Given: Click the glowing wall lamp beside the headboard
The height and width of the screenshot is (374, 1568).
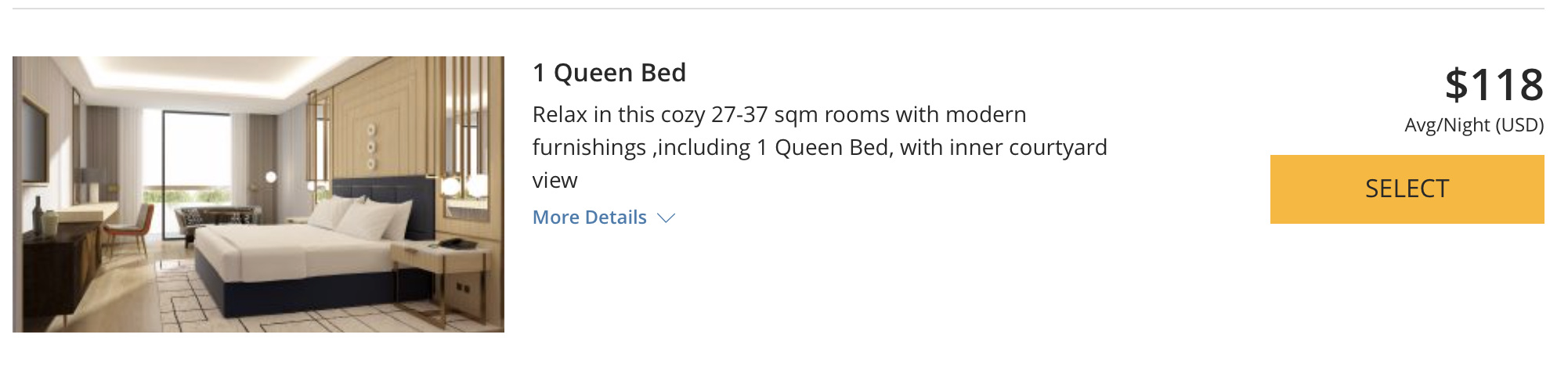Looking at the screenshot, I should [x=450, y=186].
